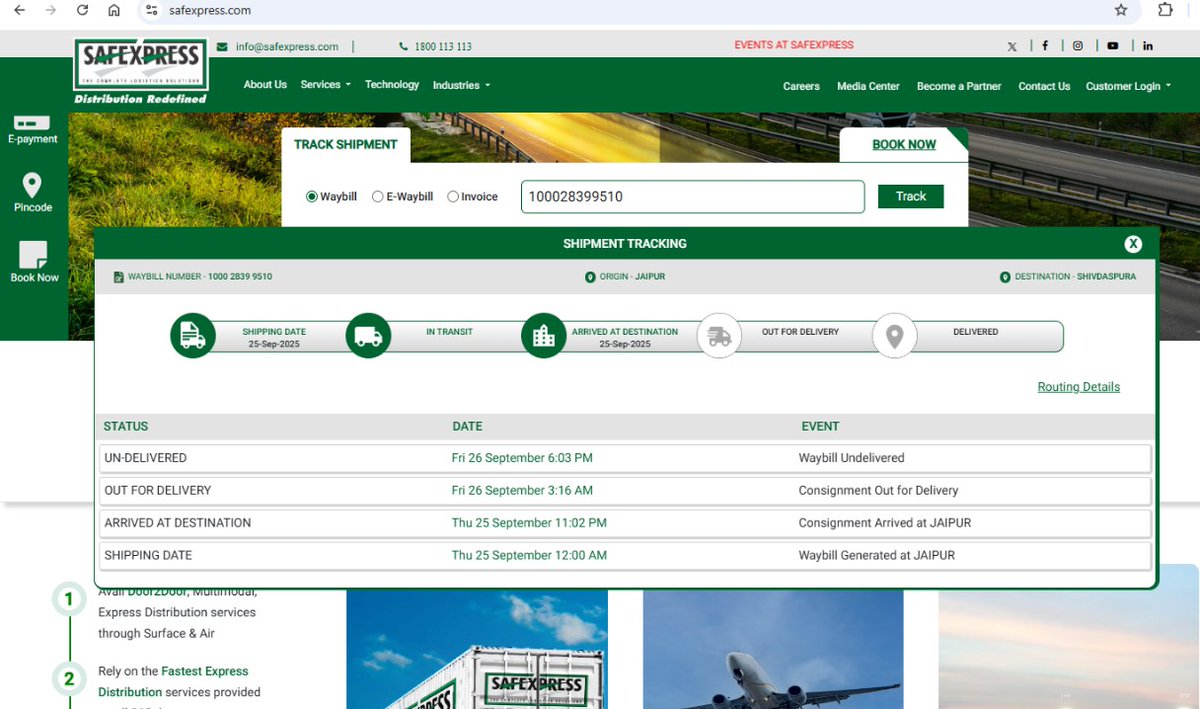Open the Media Center page
Viewport: 1200px width, 709px height.
[868, 86]
